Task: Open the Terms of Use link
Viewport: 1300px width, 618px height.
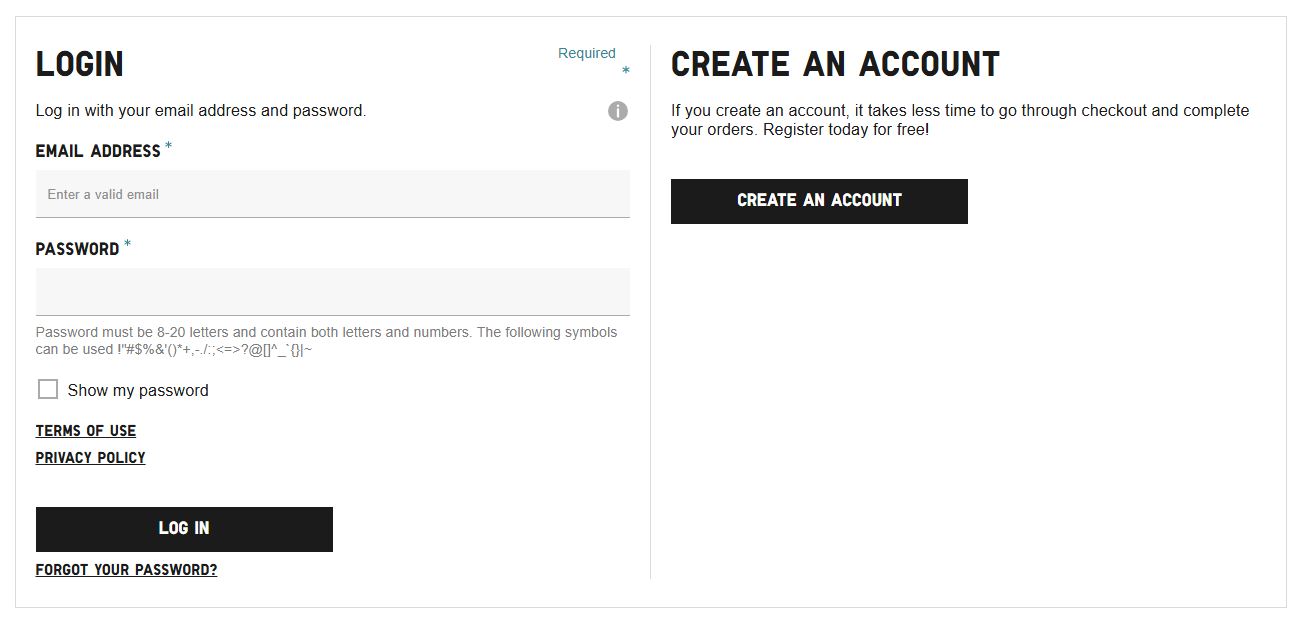Action: pyautogui.click(x=86, y=431)
